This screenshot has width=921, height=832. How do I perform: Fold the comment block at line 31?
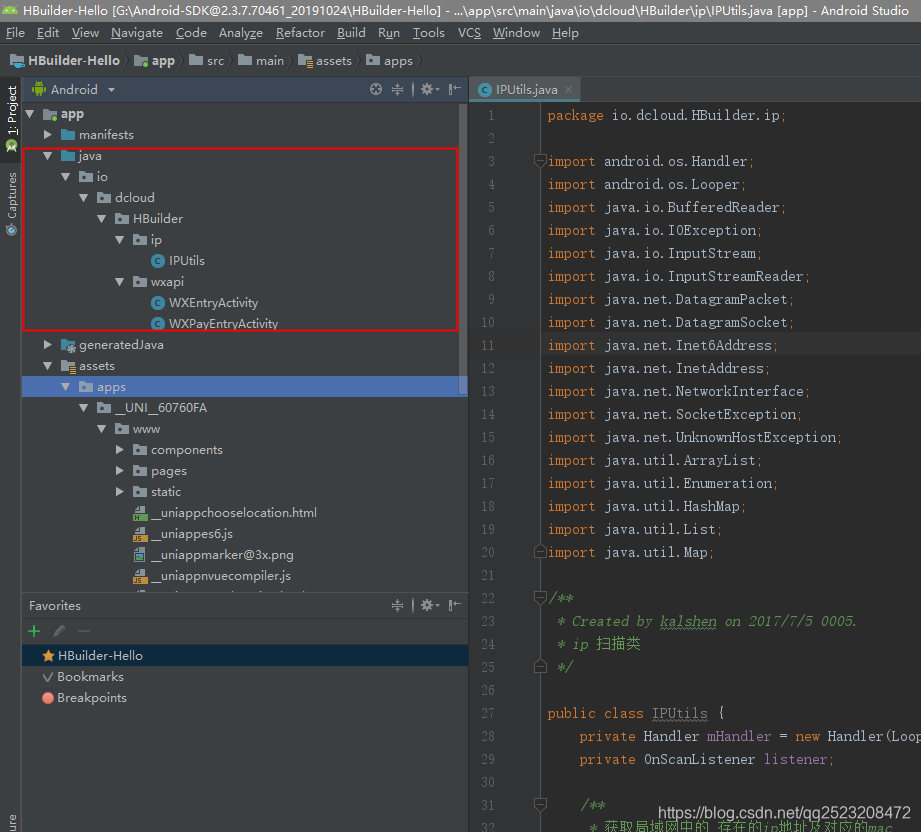tap(540, 804)
